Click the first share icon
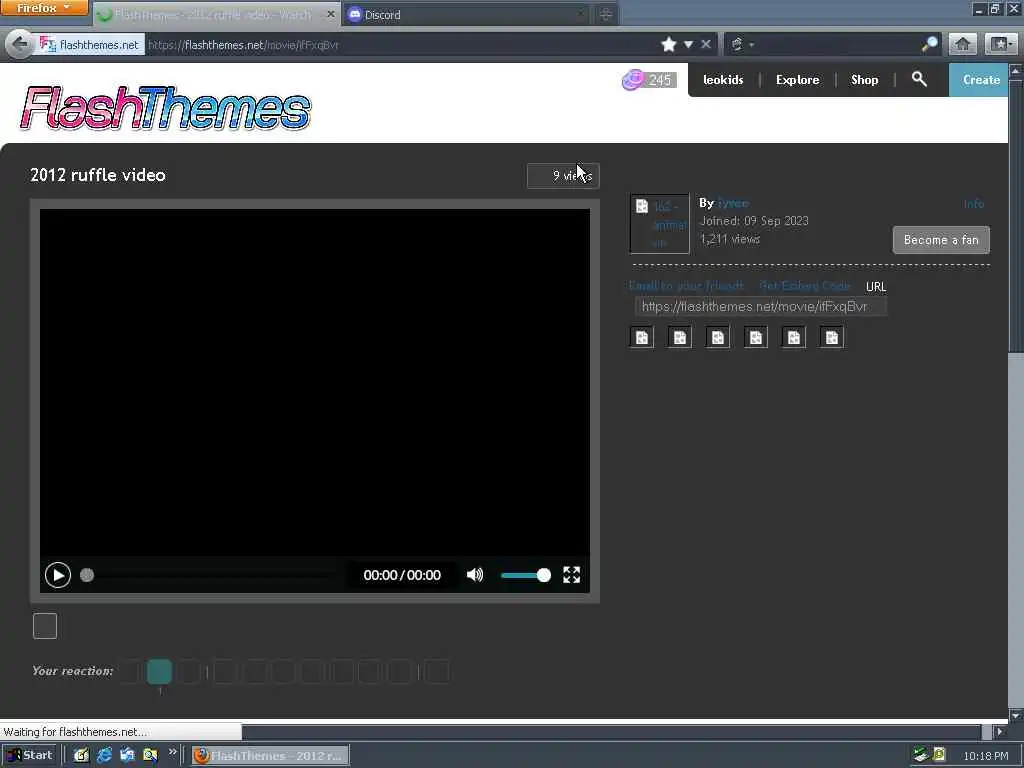Viewport: 1024px width, 768px height. tap(641, 337)
